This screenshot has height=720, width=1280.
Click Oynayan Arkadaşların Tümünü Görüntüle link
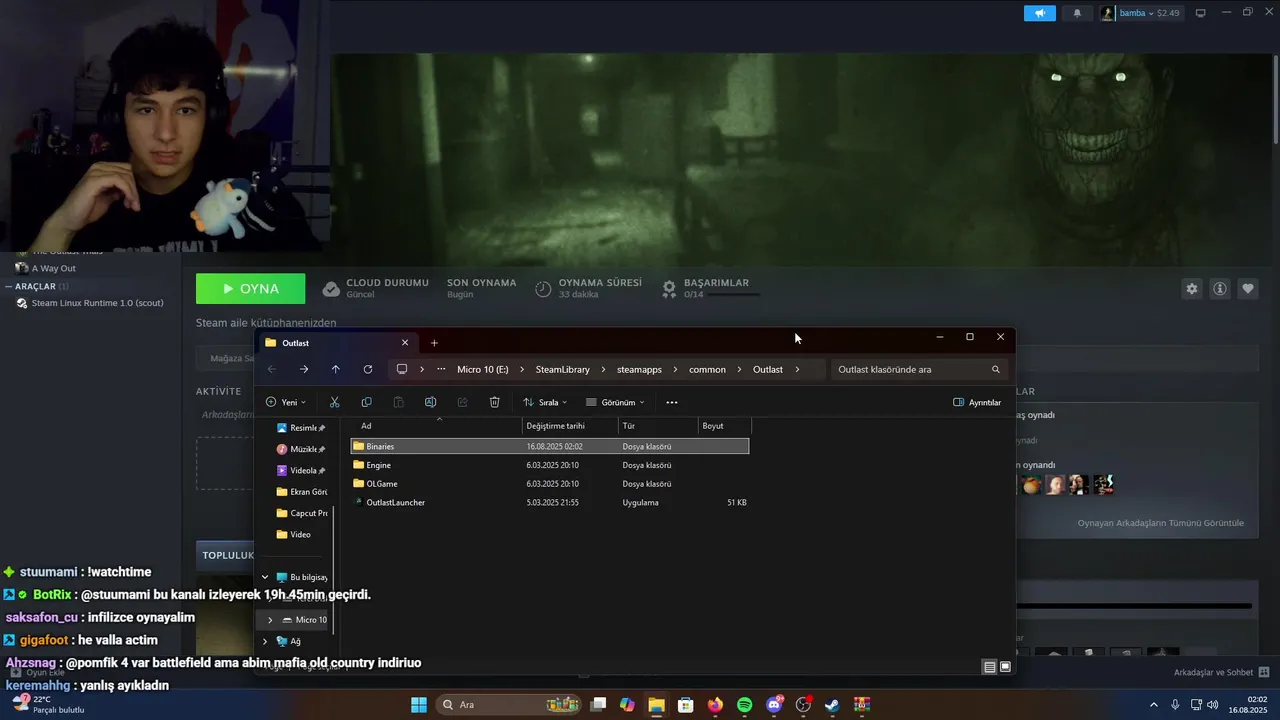(1160, 523)
